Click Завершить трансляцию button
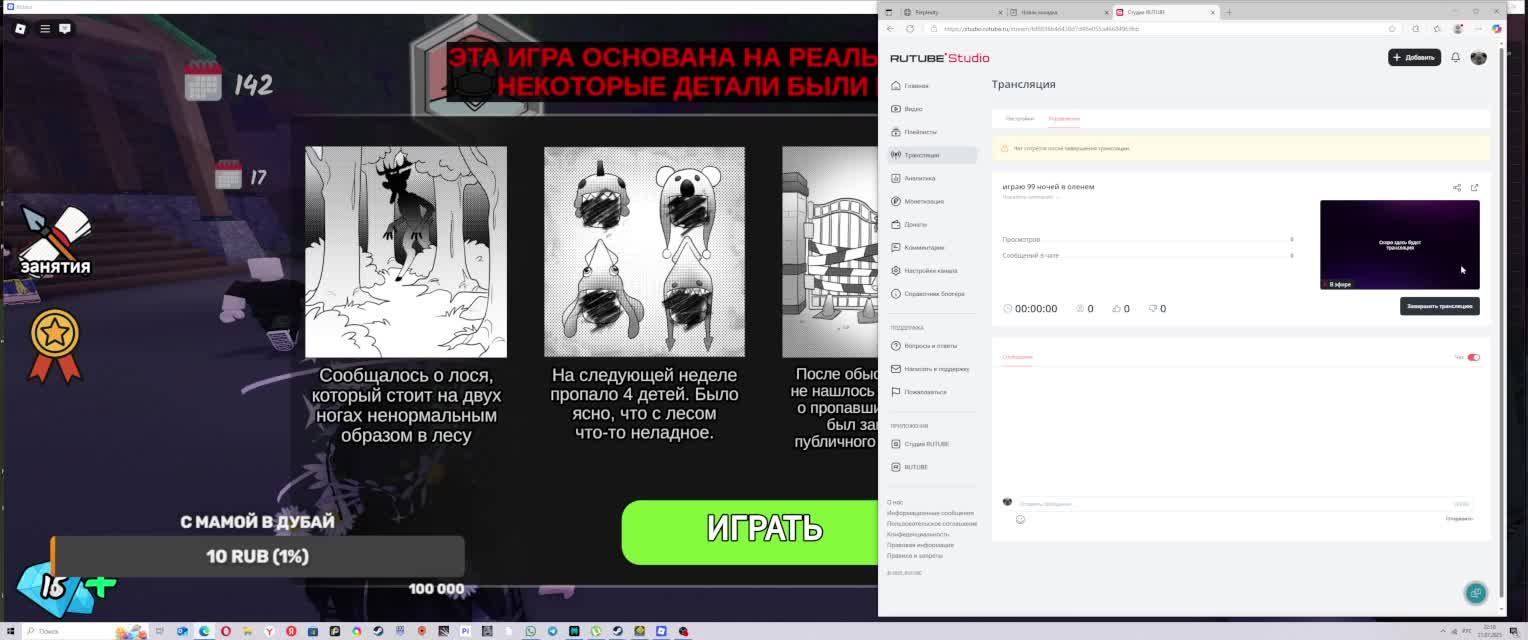Image resolution: width=1528 pixels, height=640 pixels. (1439, 306)
